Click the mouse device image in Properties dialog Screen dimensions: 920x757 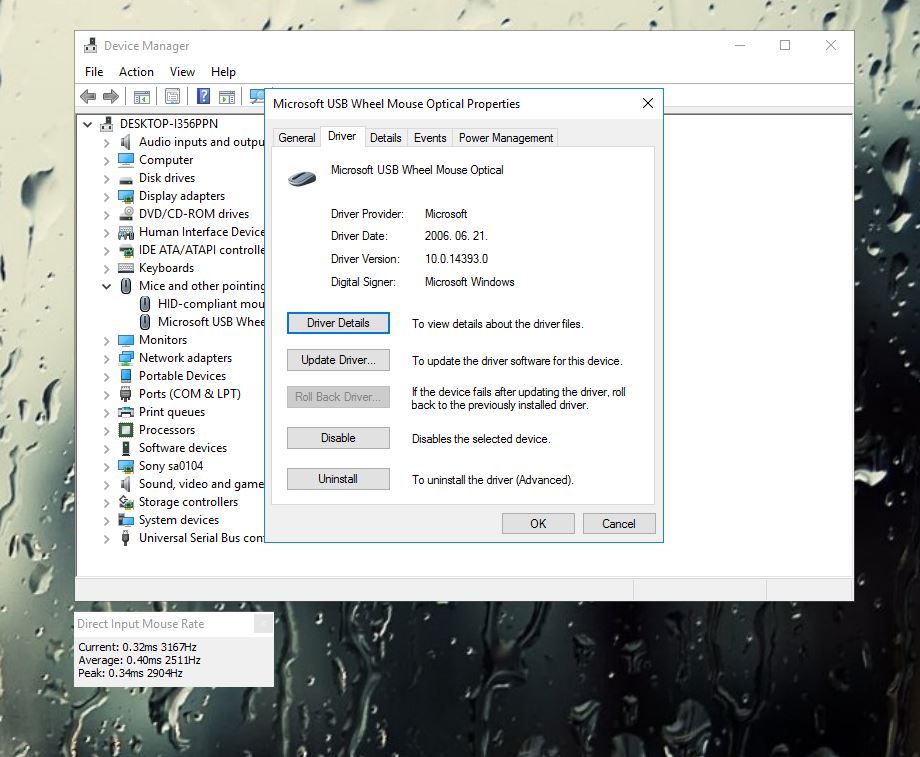pos(302,178)
